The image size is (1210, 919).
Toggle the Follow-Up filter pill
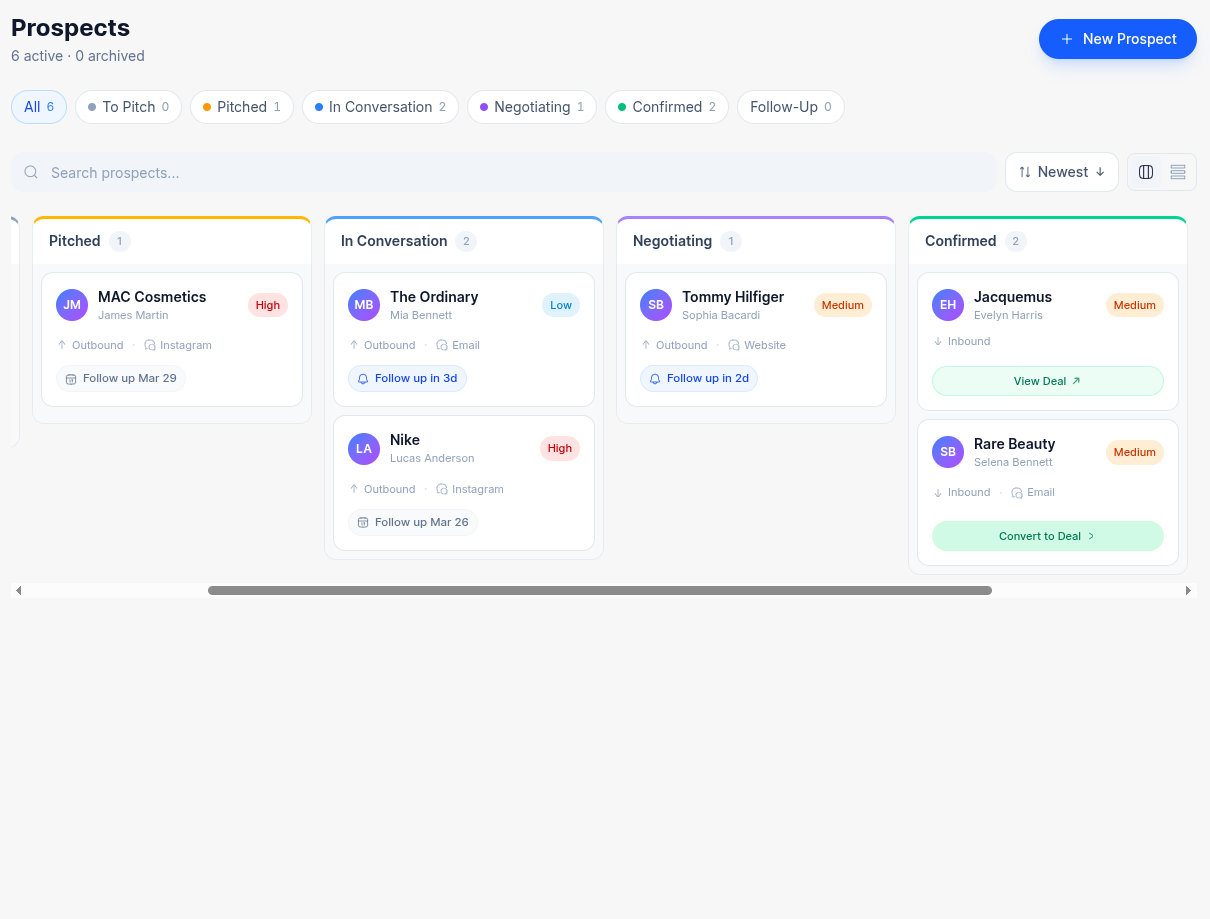coord(790,106)
